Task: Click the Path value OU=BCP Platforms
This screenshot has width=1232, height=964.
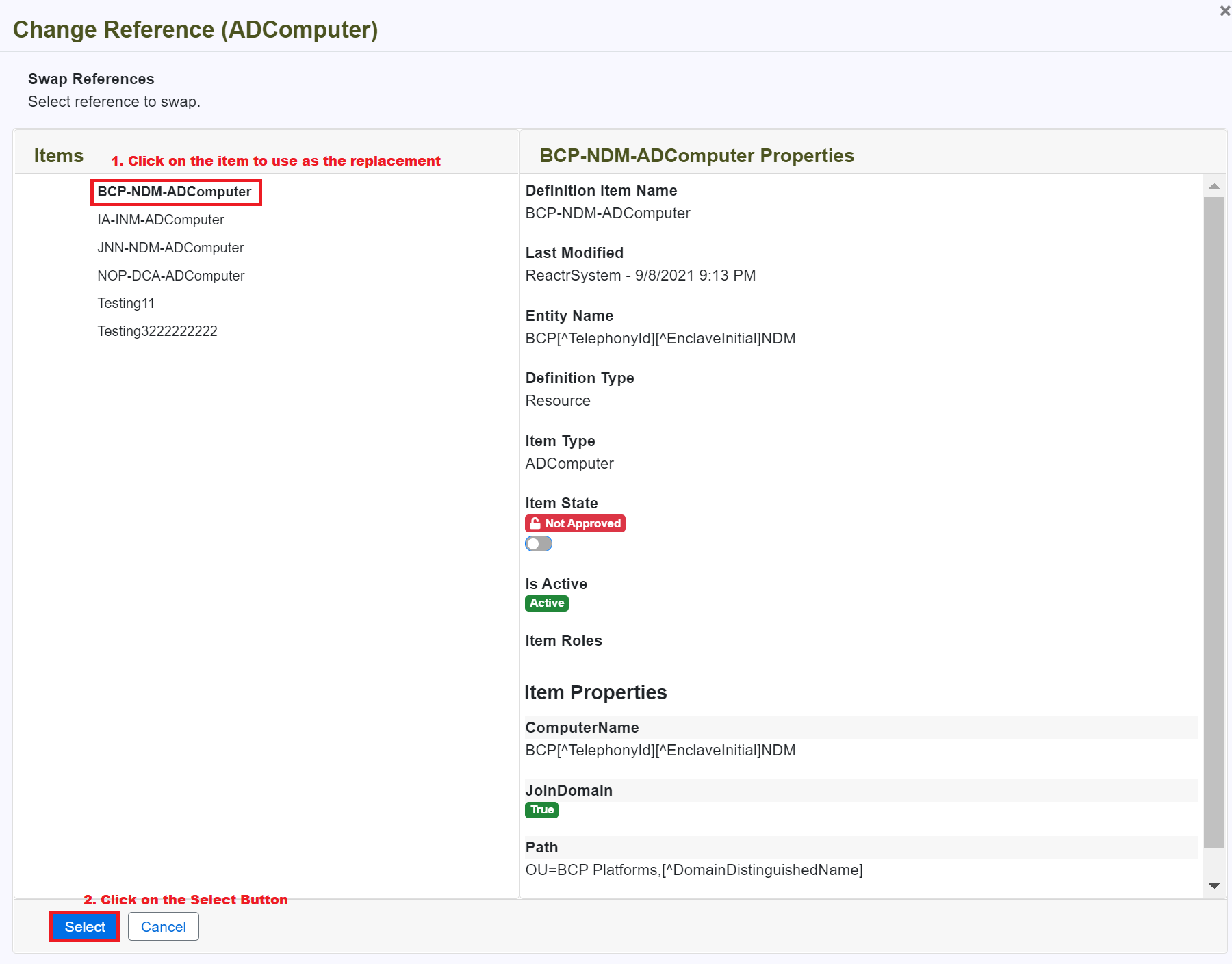Action: click(x=694, y=870)
